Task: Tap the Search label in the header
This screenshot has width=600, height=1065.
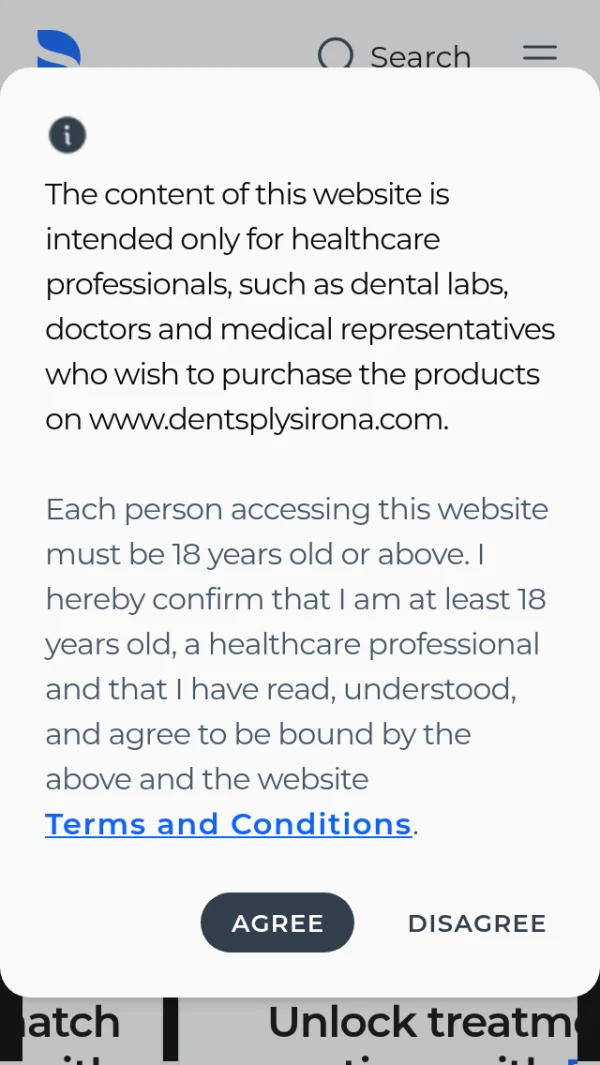Action: [x=420, y=57]
